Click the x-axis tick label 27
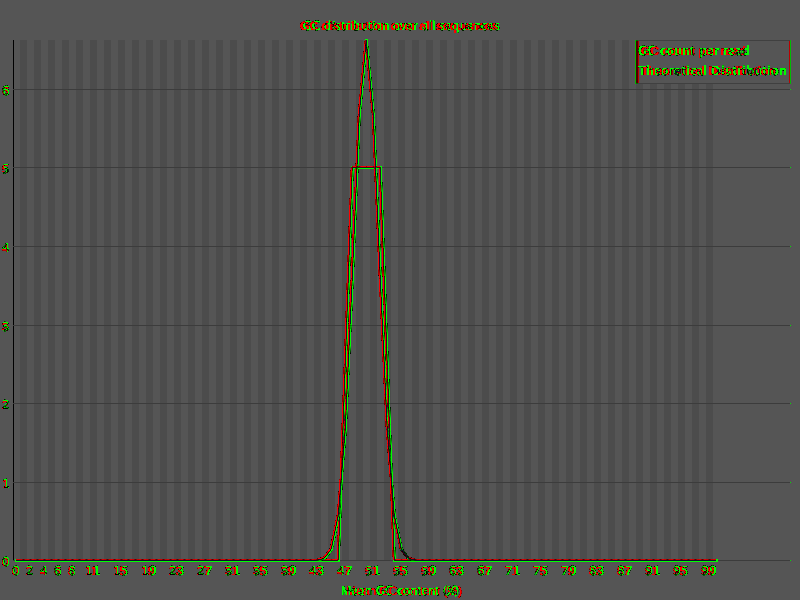Screen dimensions: 800x600 [205, 571]
